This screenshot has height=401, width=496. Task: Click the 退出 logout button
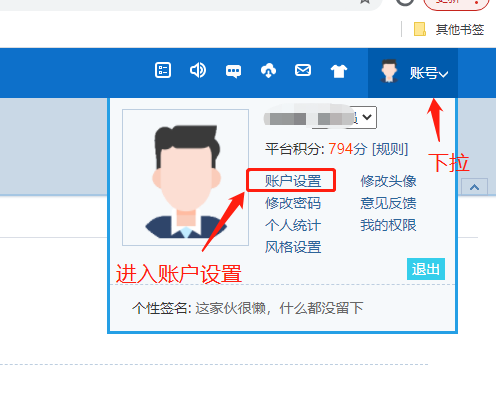point(426,269)
